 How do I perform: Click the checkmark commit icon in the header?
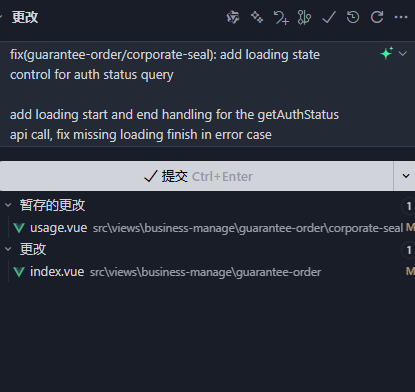(329, 17)
